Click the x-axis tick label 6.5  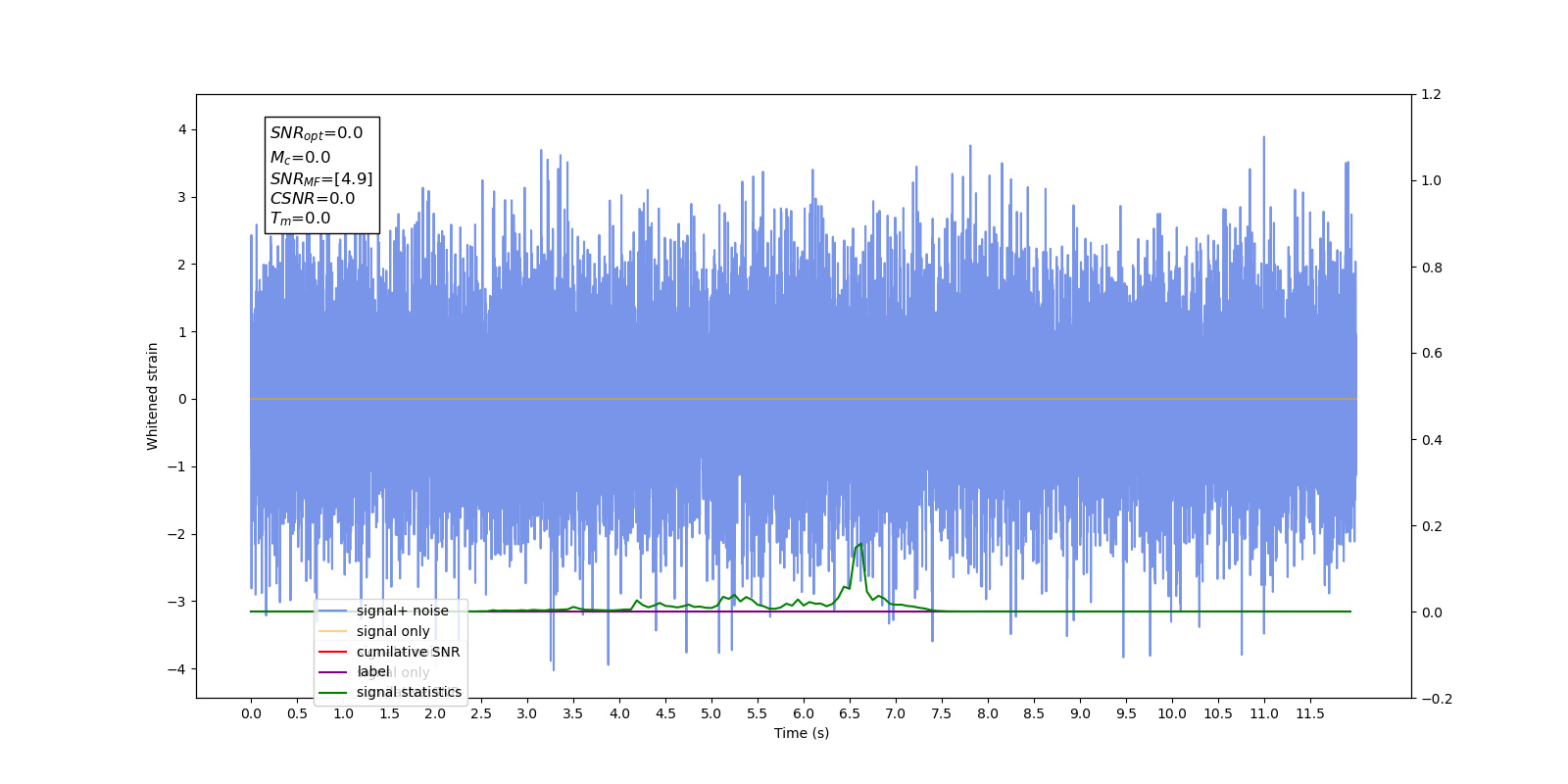click(850, 713)
